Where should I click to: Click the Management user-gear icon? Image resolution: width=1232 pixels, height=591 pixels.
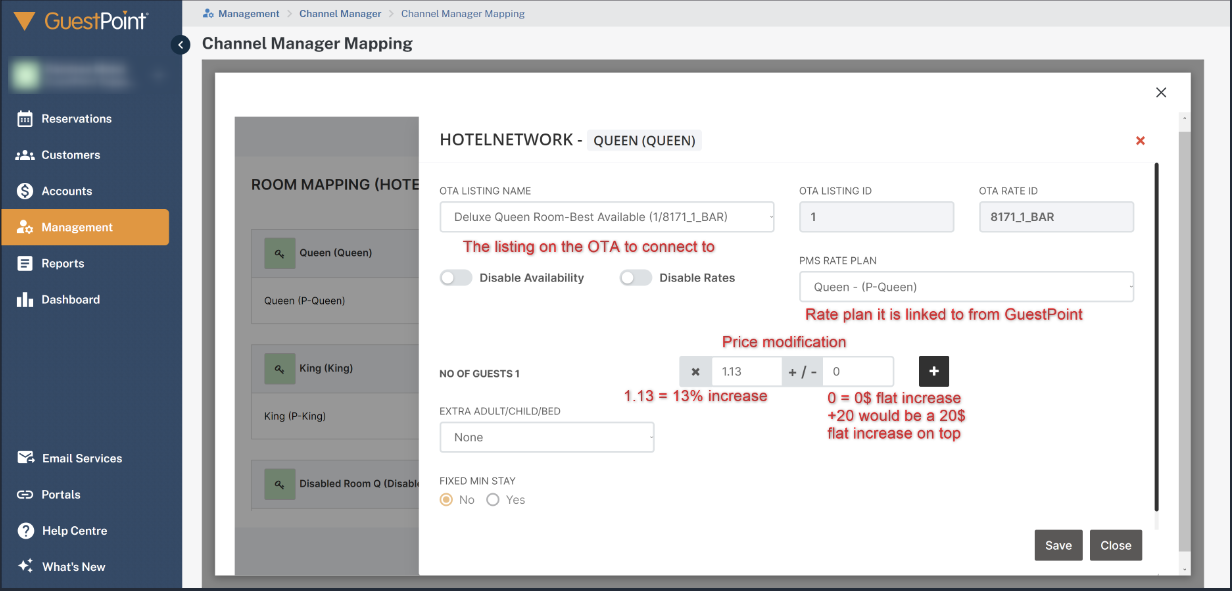25,227
